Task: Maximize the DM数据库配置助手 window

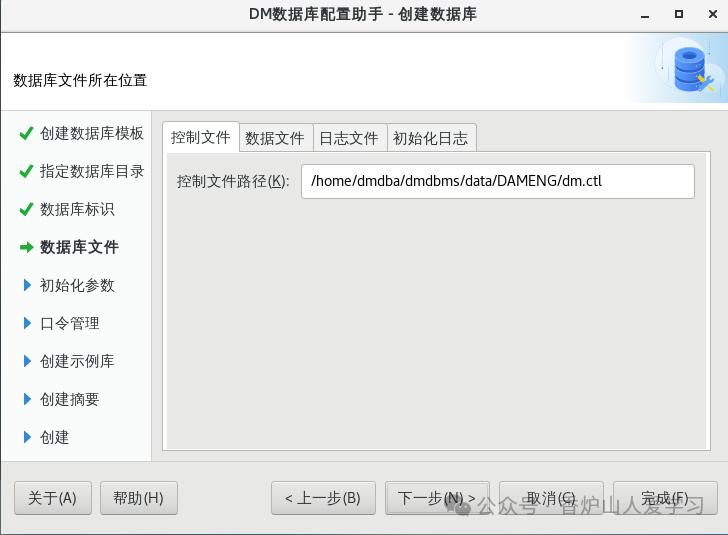Action: 679,14
